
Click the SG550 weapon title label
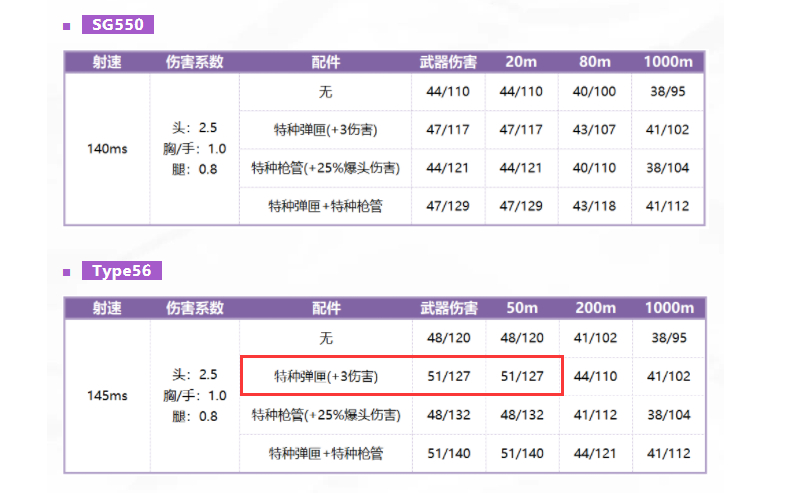click(x=118, y=25)
